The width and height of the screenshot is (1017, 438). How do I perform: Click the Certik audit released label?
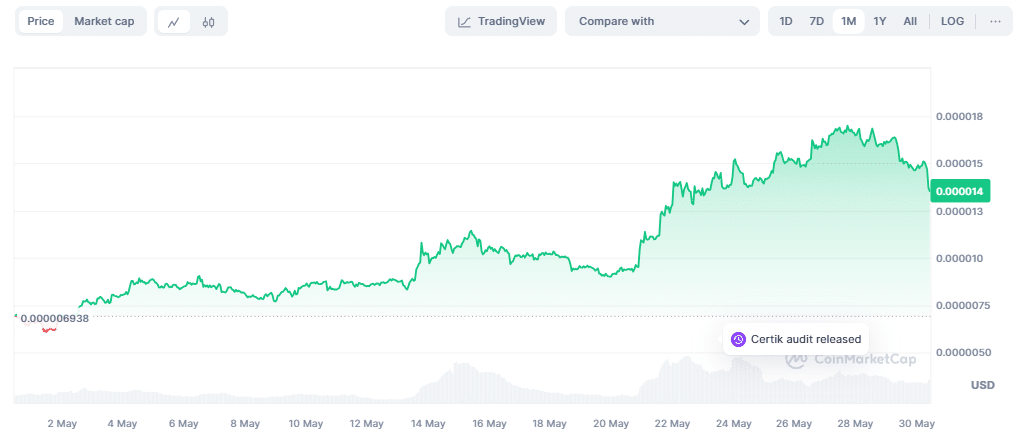pyautogui.click(x=805, y=339)
